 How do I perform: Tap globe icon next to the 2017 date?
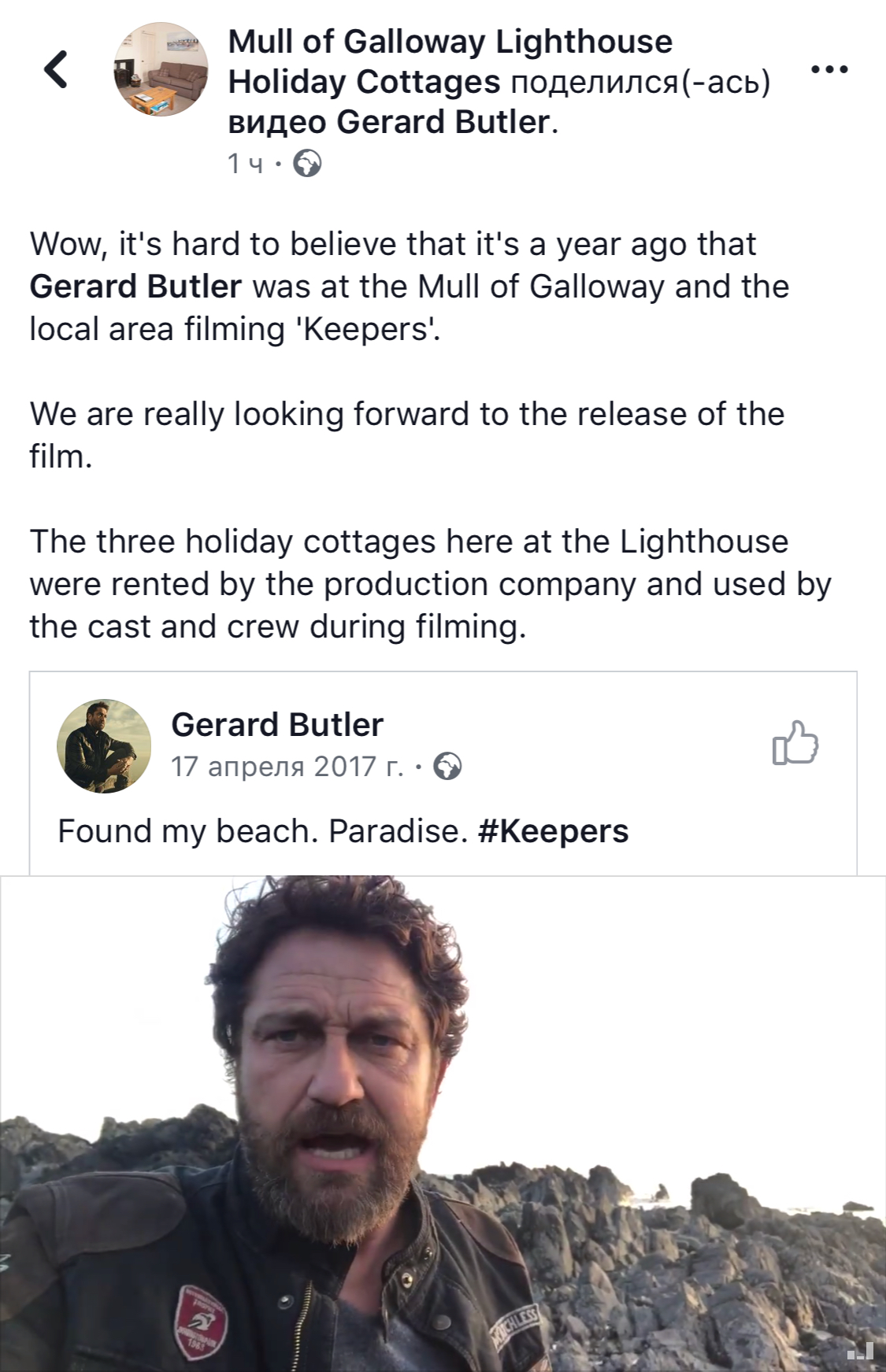(448, 766)
